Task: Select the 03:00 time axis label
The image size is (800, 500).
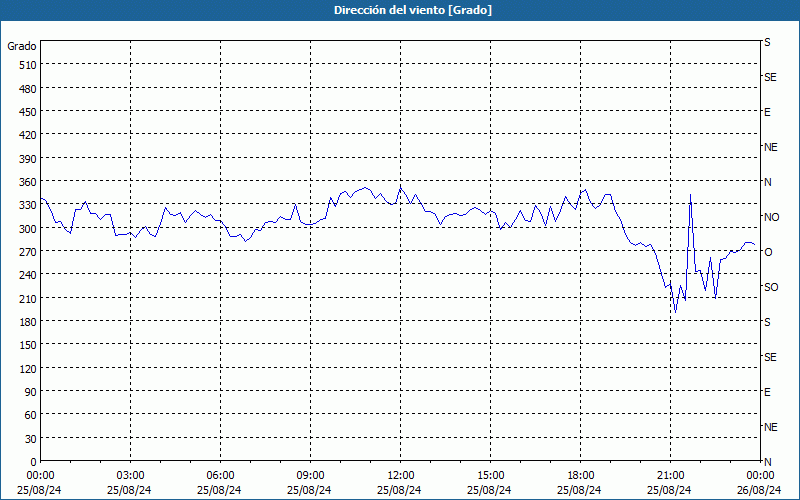Action: 131,476
